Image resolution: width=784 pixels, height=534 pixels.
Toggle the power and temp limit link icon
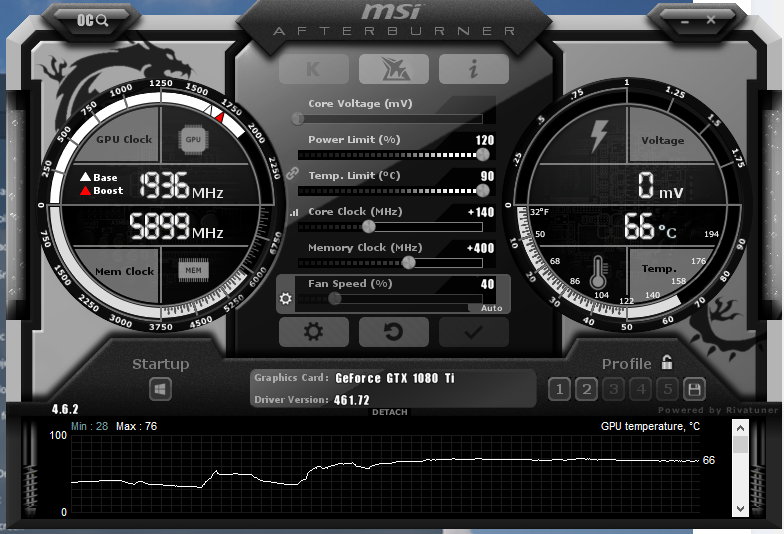(292, 174)
